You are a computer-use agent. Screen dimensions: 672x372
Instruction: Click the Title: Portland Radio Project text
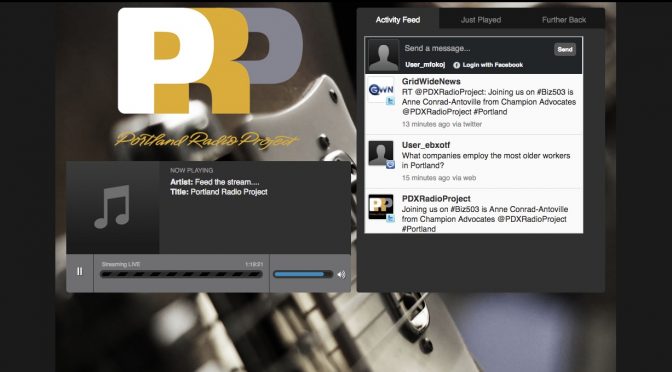pyautogui.click(x=219, y=192)
